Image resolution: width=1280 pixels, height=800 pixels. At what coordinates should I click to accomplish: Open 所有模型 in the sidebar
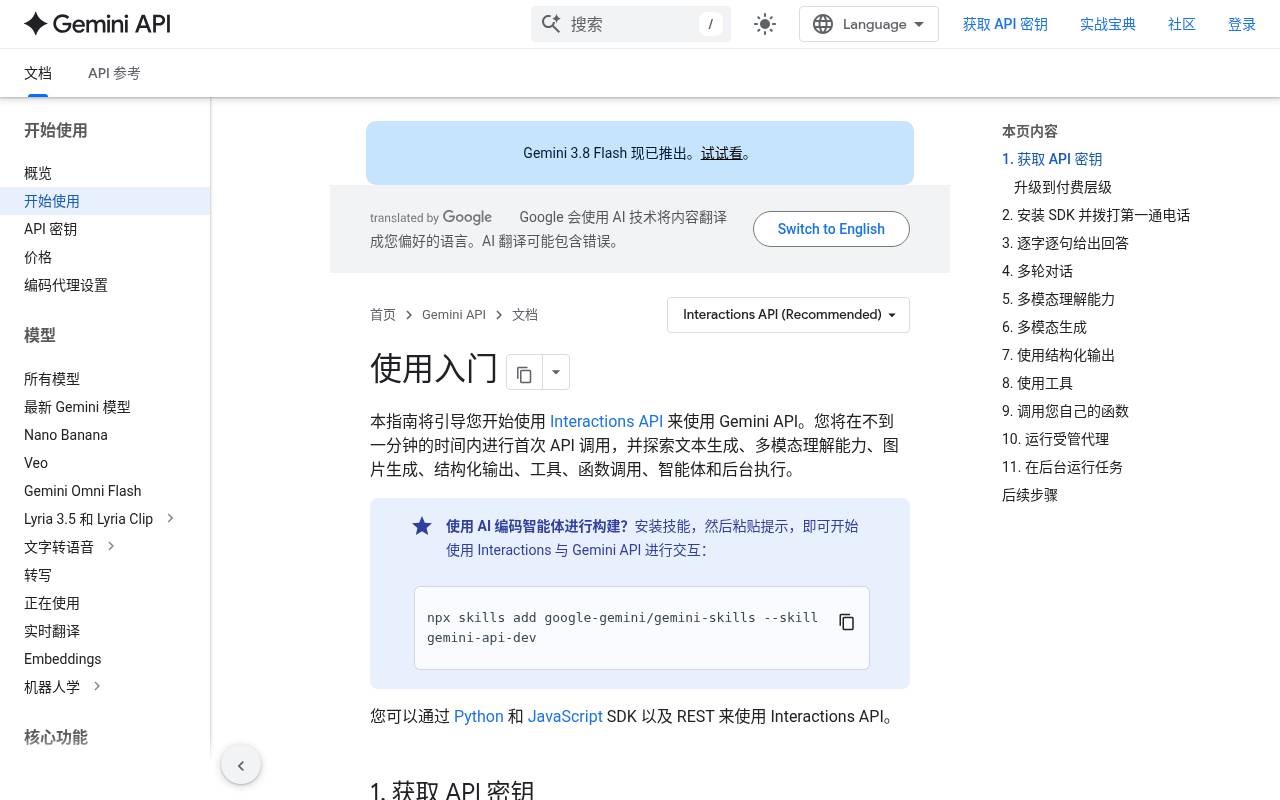click(x=52, y=379)
